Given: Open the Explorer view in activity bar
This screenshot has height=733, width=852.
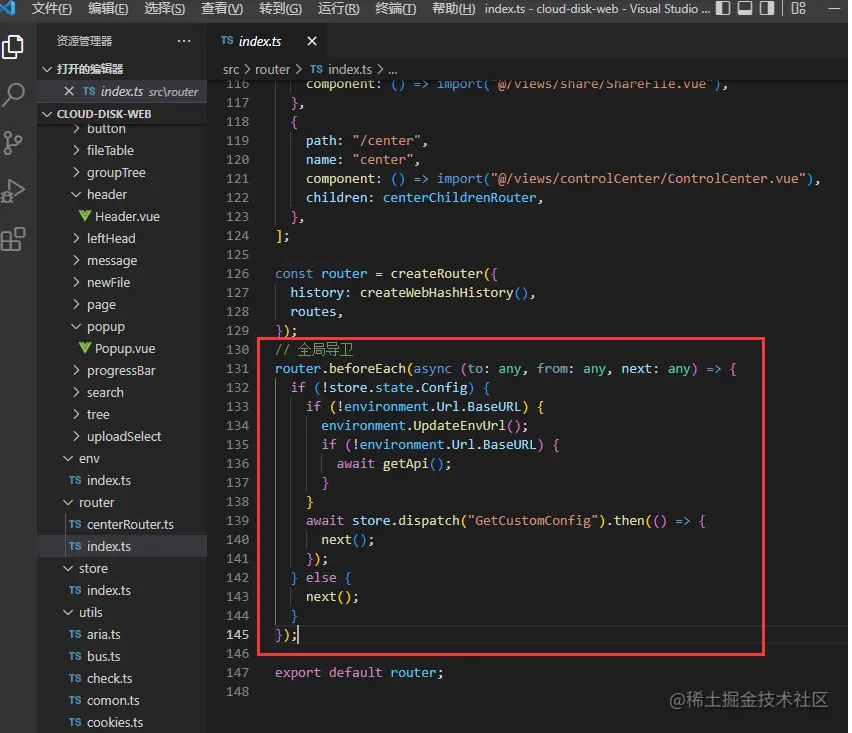Looking at the screenshot, I should pyautogui.click(x=13, y=47).
